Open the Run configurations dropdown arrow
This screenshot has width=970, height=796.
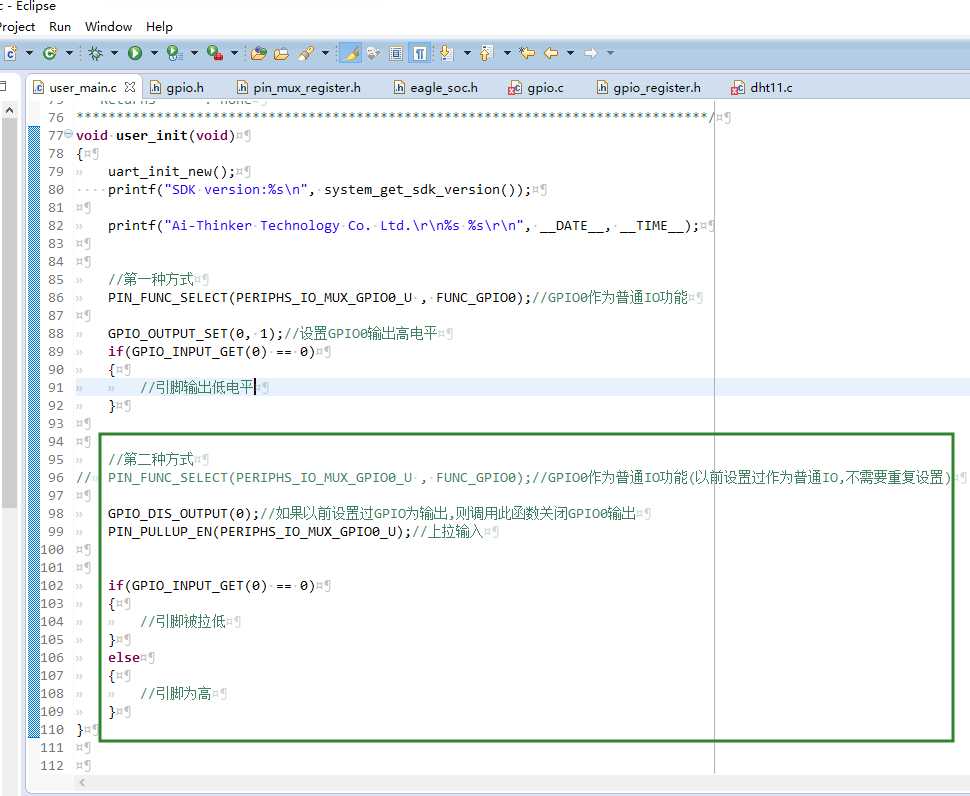(154, 54)
